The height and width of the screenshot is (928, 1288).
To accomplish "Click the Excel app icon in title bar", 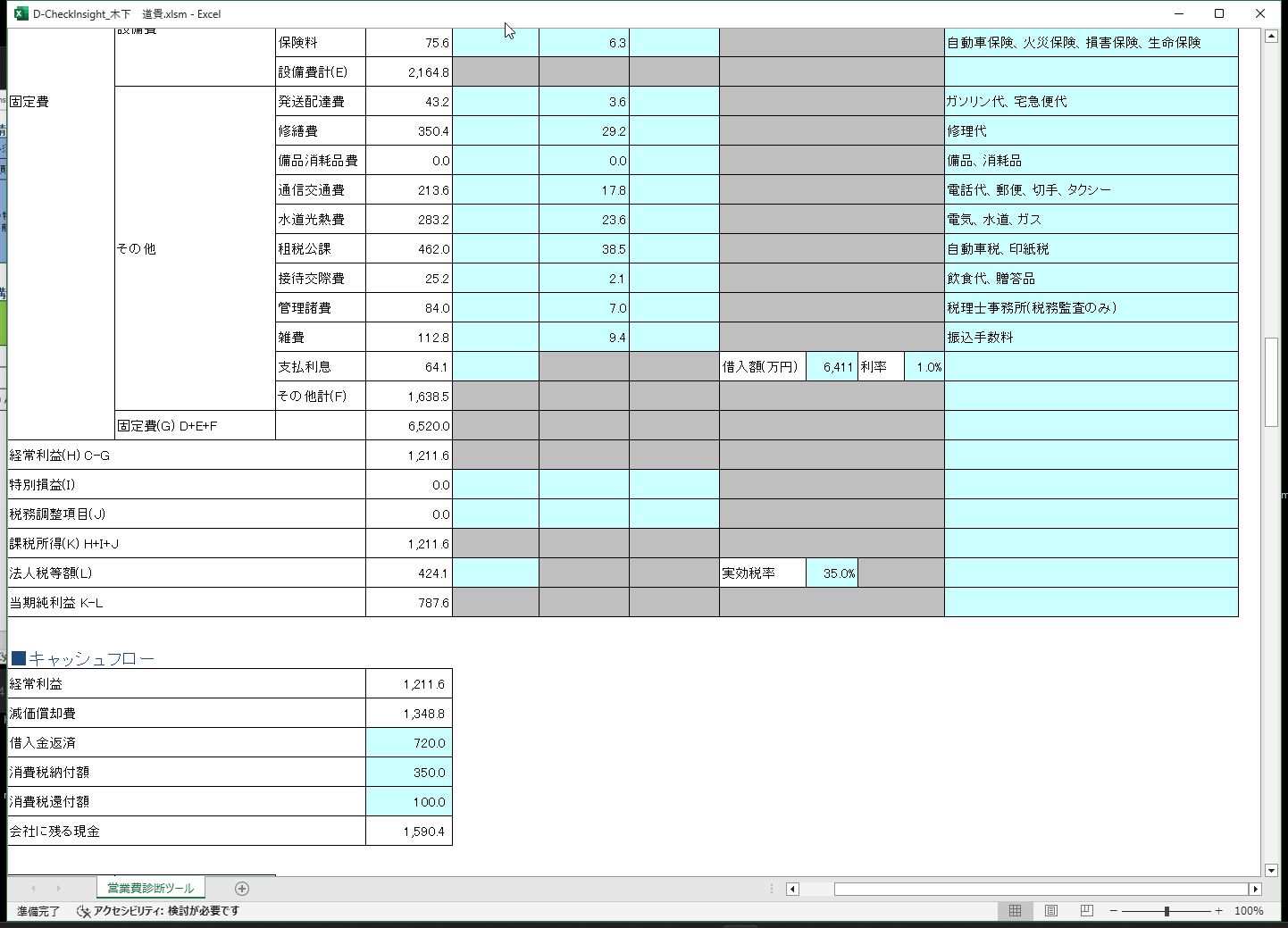I will click(x=21, y=13).
